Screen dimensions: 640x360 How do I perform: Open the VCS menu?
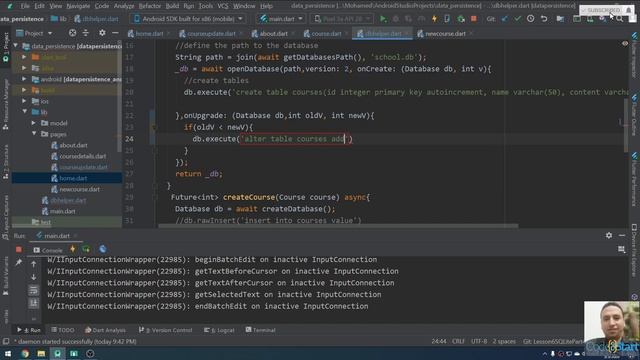[223, 6]
